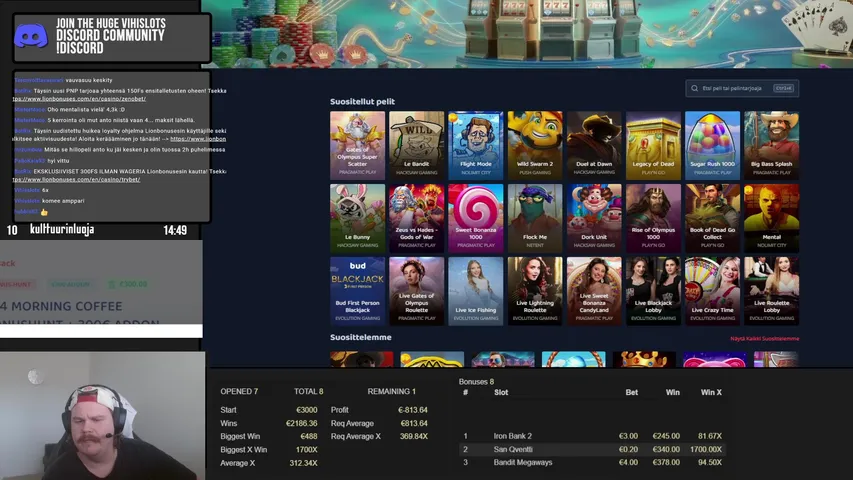This screenshot has height=480, width=853.
Task: Open Live Sweet Bonanza CandyLand
Action: click(594, 291)
